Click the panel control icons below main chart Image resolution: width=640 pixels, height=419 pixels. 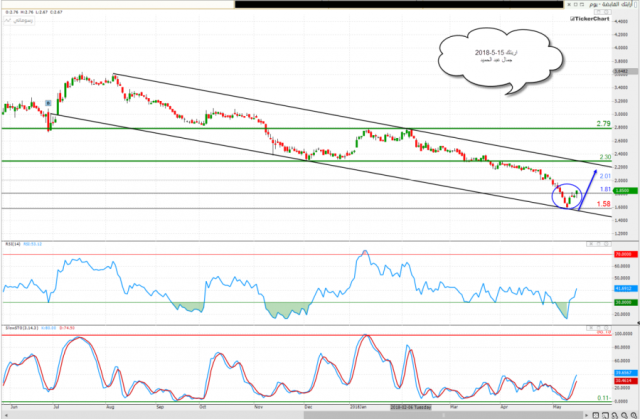click(x=596, y=245)
